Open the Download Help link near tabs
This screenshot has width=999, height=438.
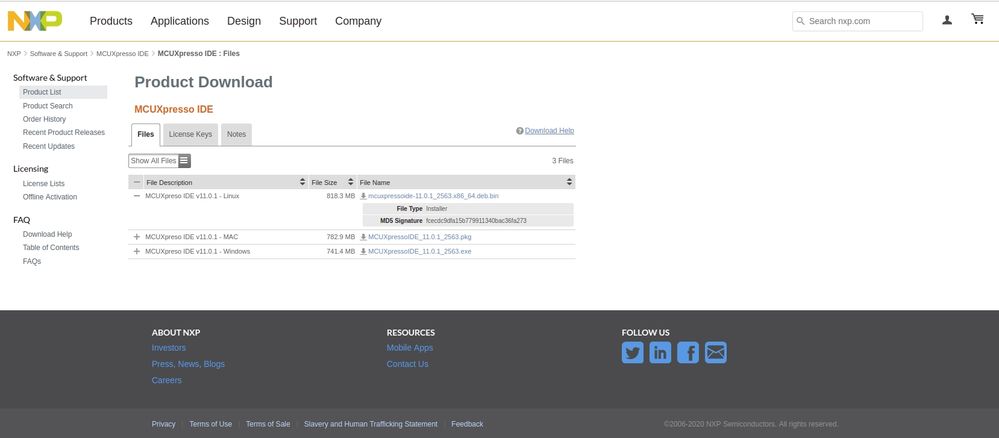pos(549,131)
